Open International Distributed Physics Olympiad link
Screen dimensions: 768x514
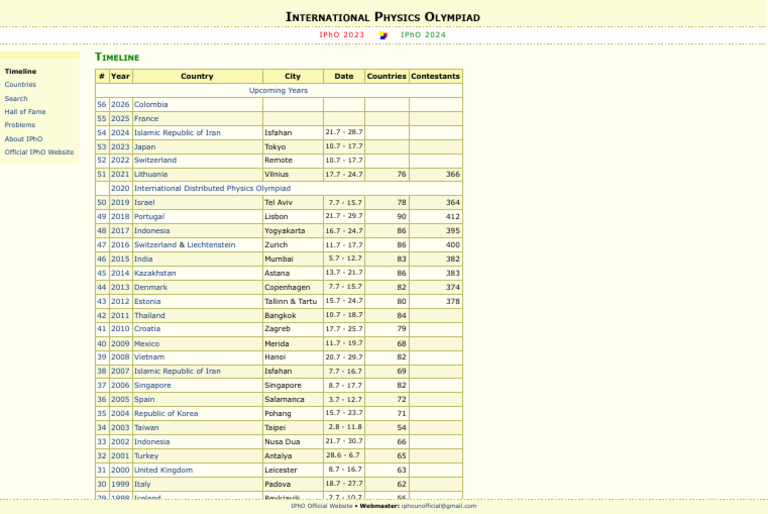(212, 188)
